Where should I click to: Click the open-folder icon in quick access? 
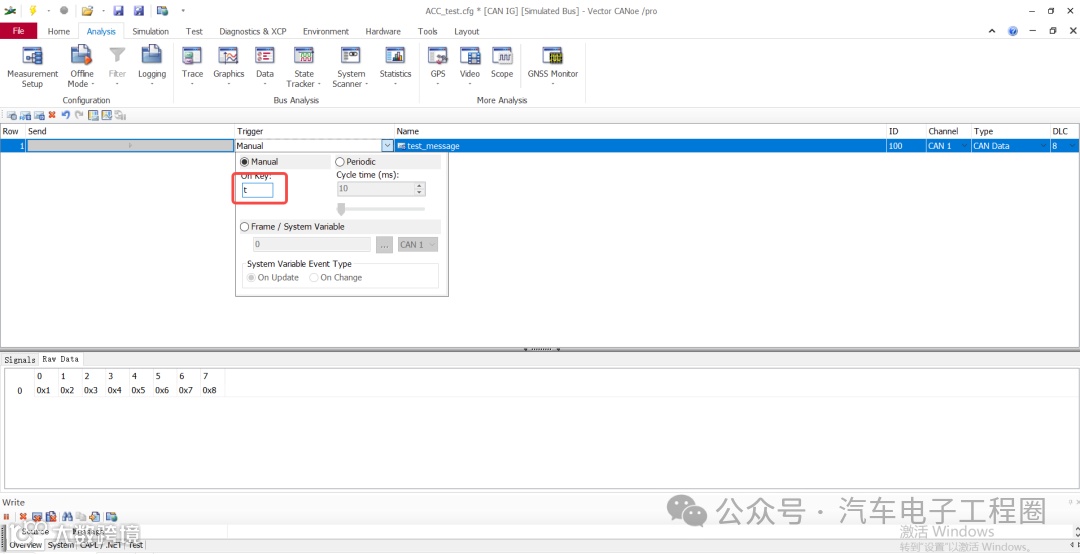[87, 10]
